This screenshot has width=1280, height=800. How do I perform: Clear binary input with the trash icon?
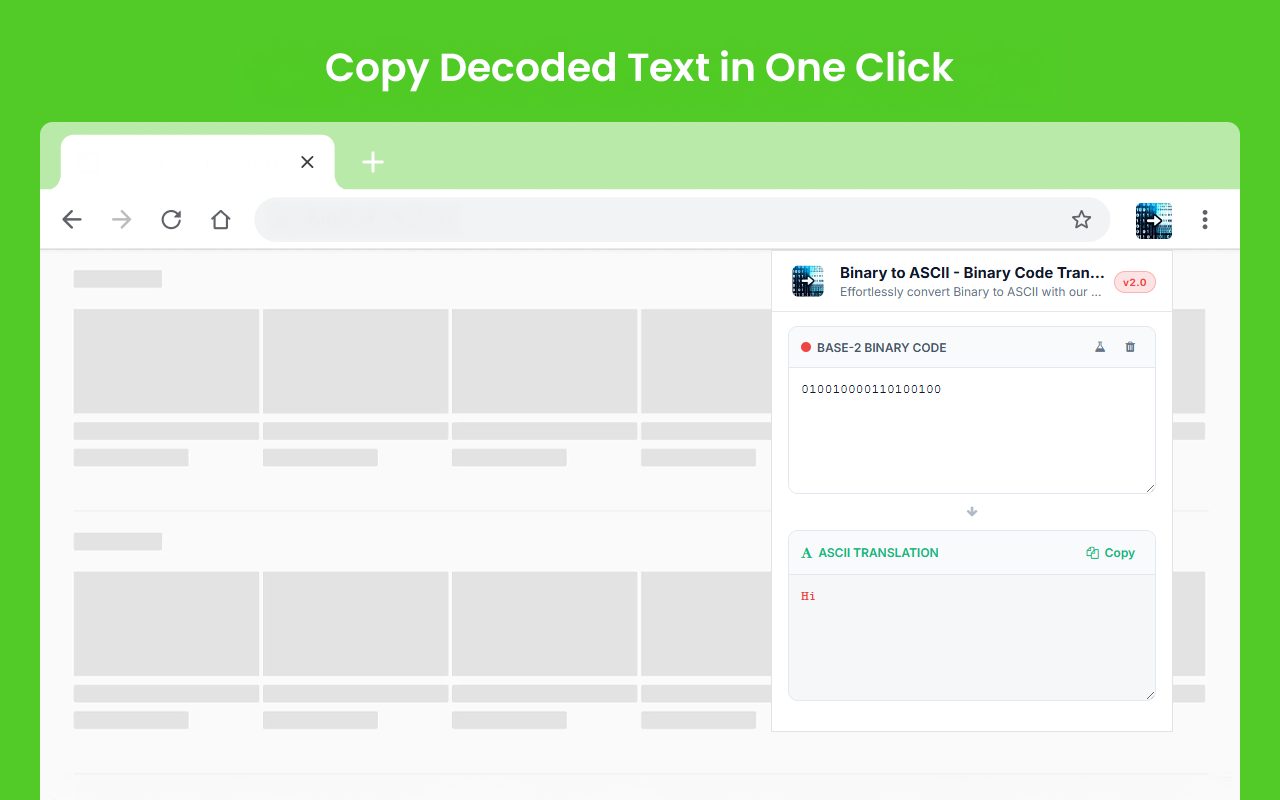coord(1130,347)
